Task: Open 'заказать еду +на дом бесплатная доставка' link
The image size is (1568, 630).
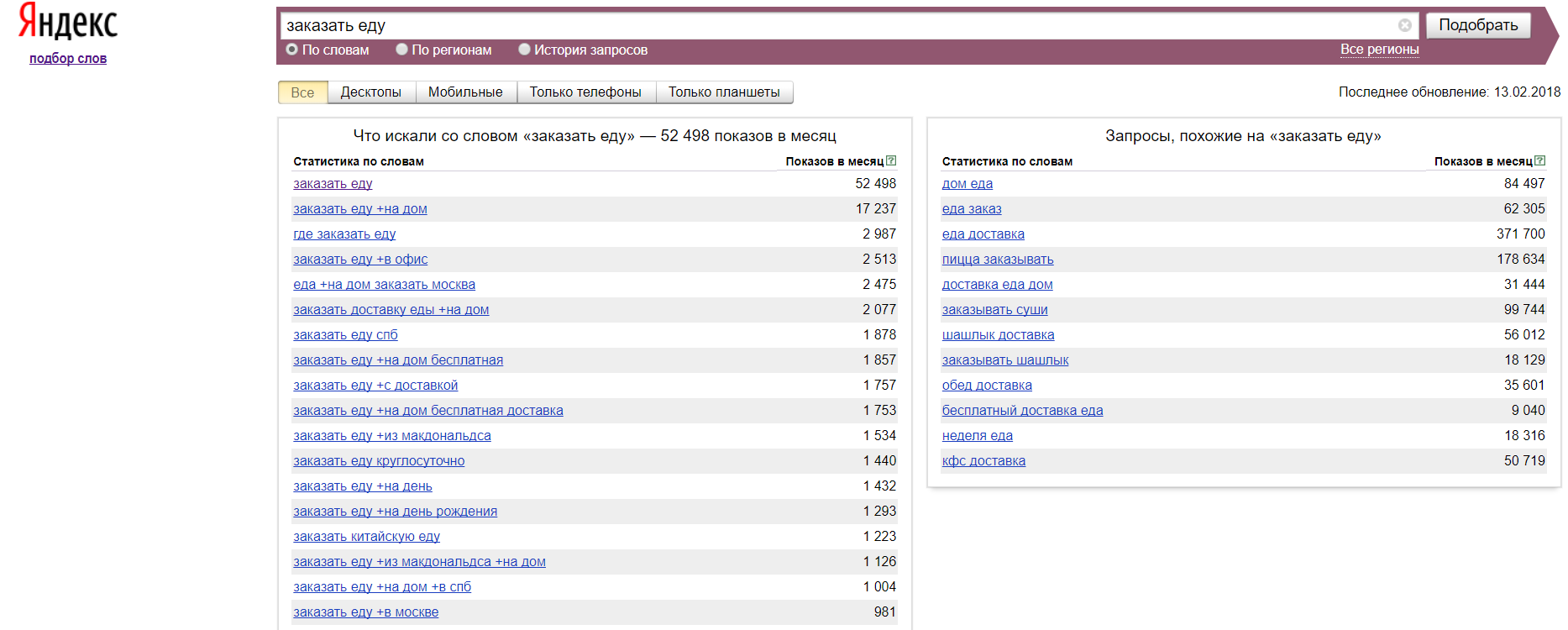Action: click(x=428, y=411)
